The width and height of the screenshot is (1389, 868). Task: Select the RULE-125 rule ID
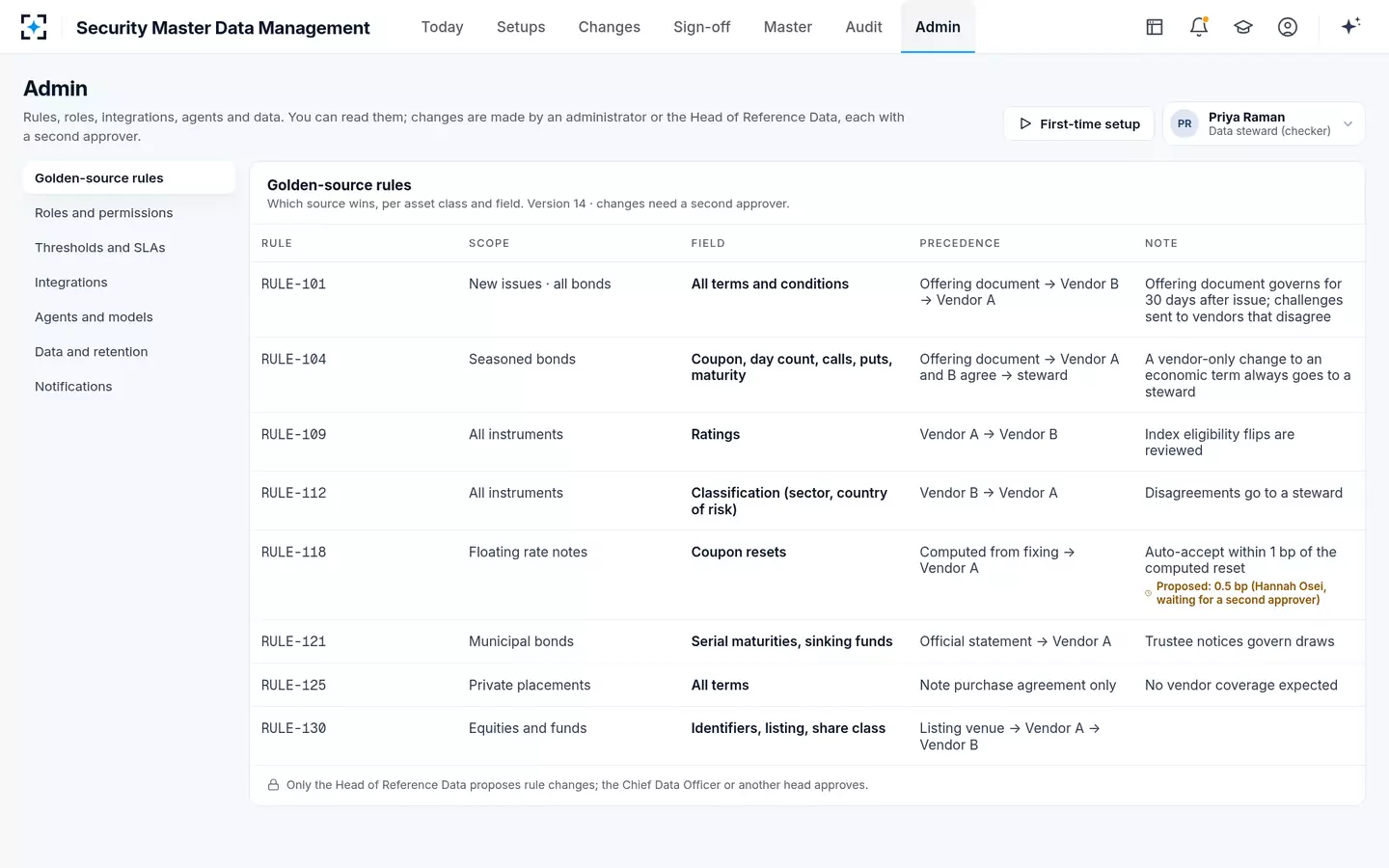(x=294, y=686)
